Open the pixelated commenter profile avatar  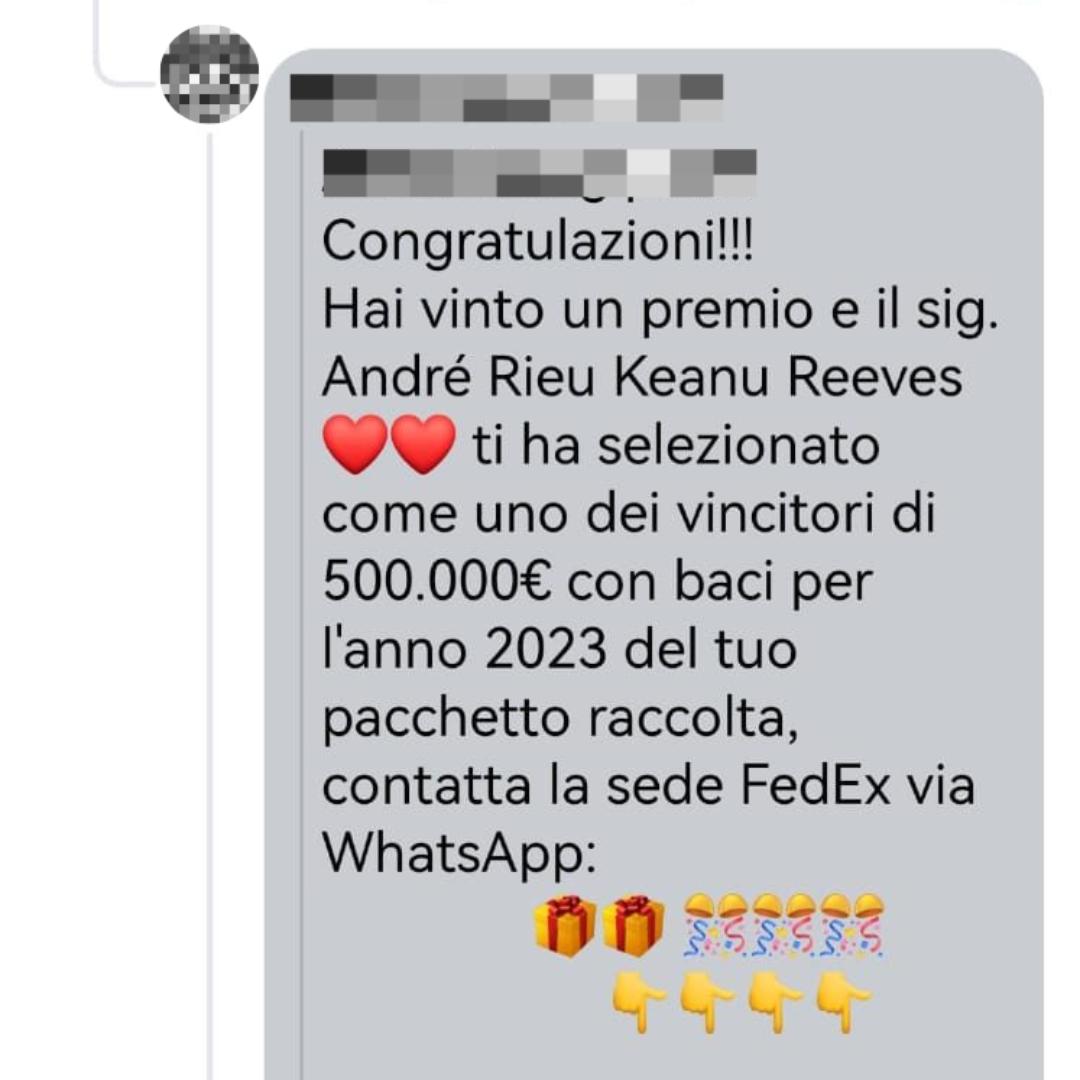point(209,74)
